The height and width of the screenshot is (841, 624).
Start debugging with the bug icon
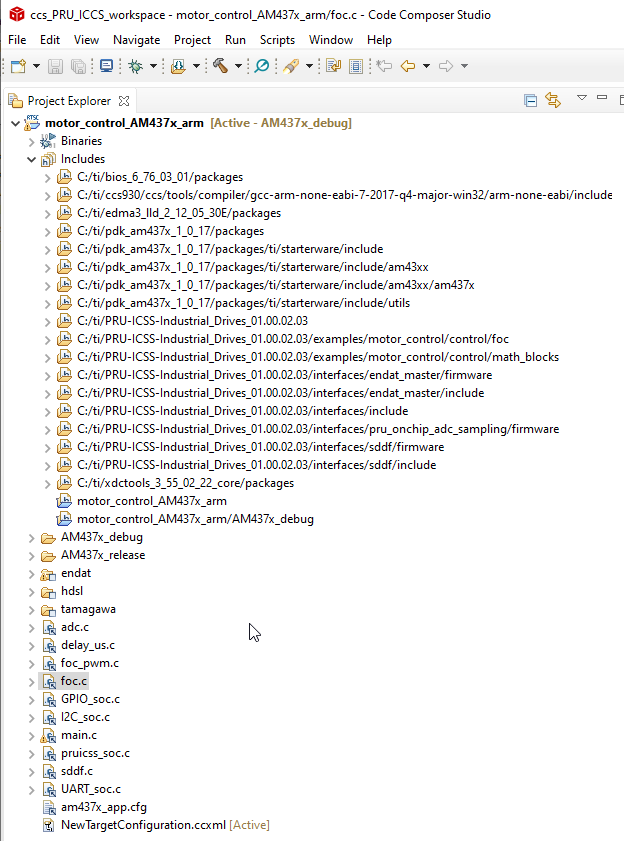136,66
